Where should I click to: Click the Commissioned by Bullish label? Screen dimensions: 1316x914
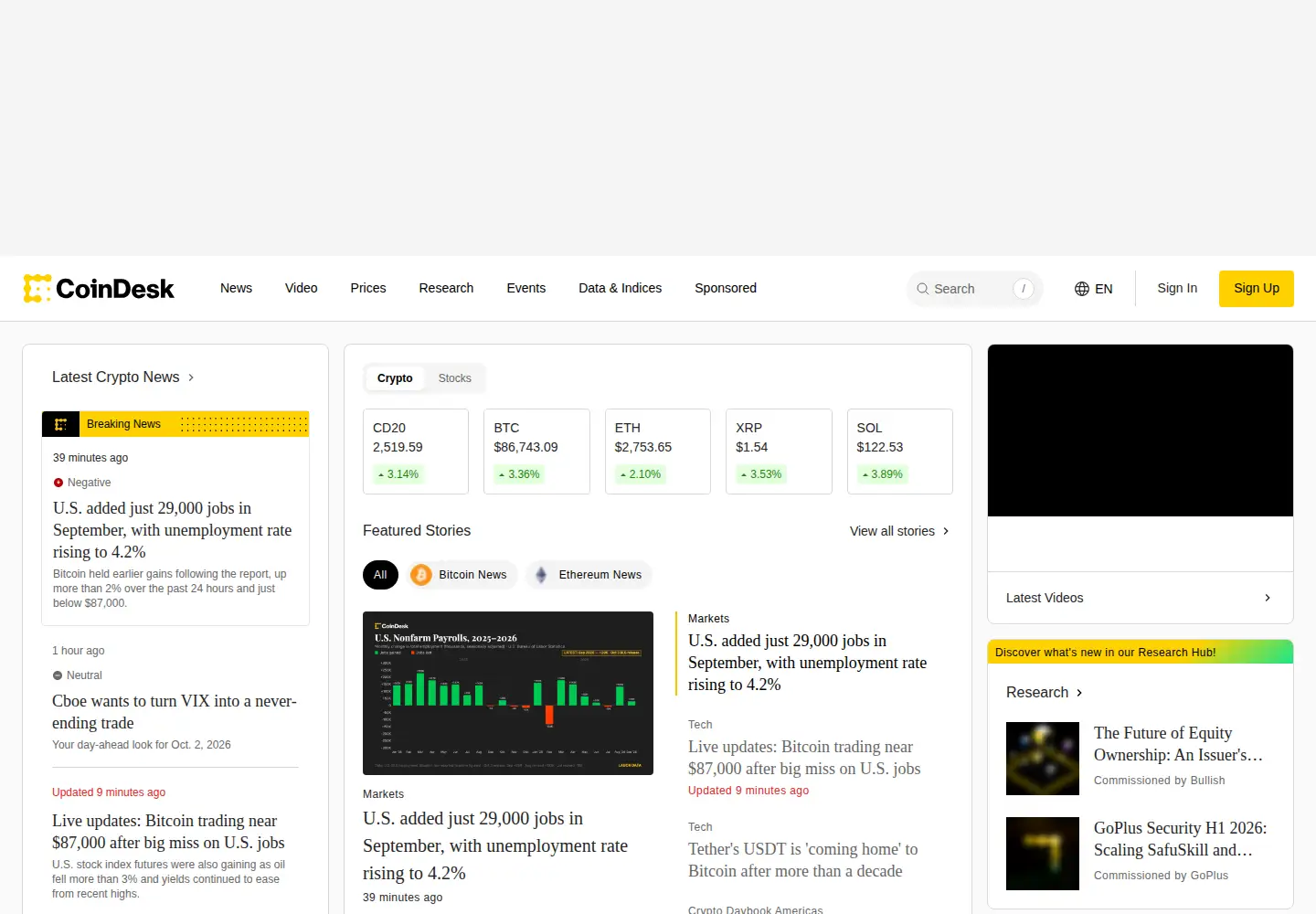coord(1160,781)
